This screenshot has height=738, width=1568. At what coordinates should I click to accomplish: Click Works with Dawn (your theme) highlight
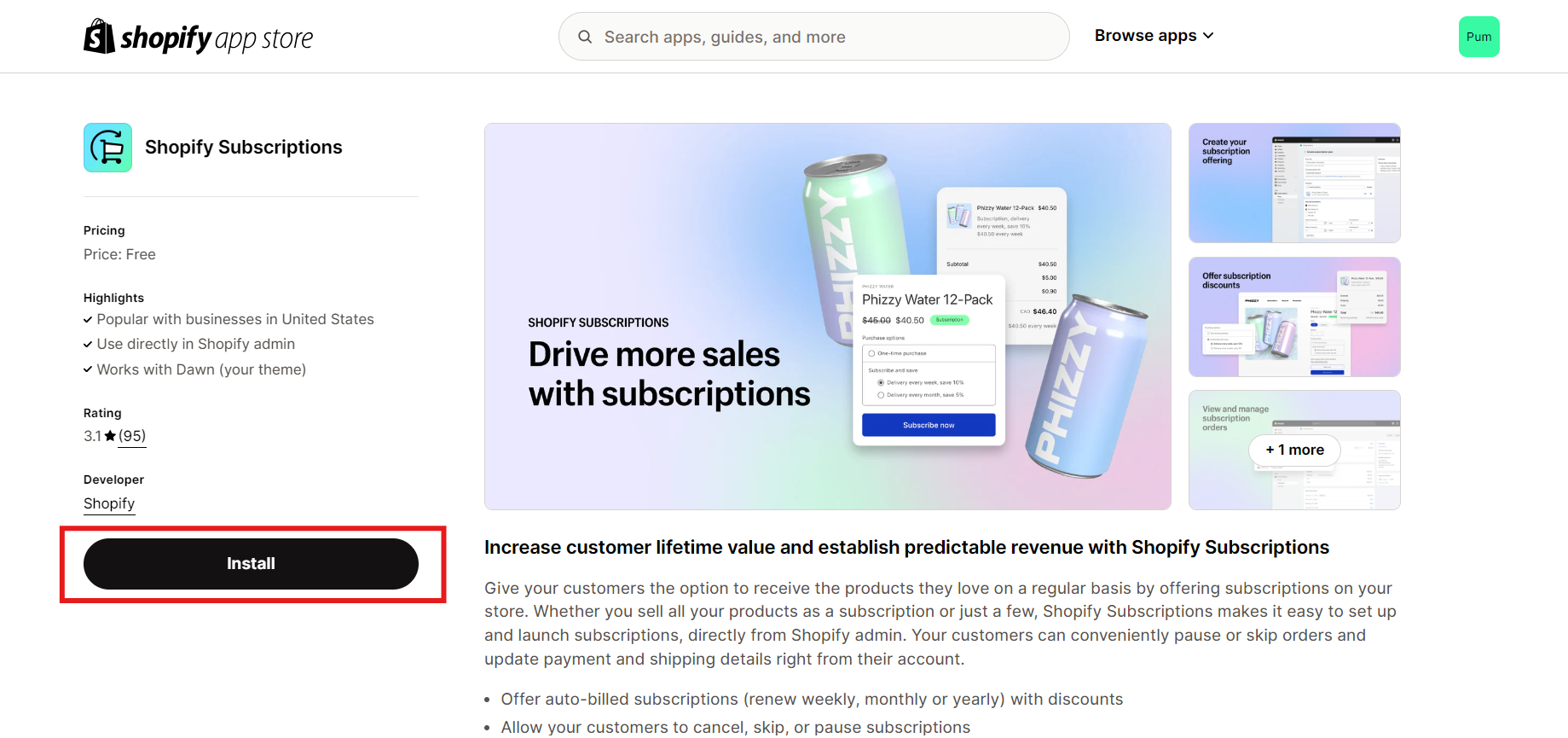(x=201, y=369)
